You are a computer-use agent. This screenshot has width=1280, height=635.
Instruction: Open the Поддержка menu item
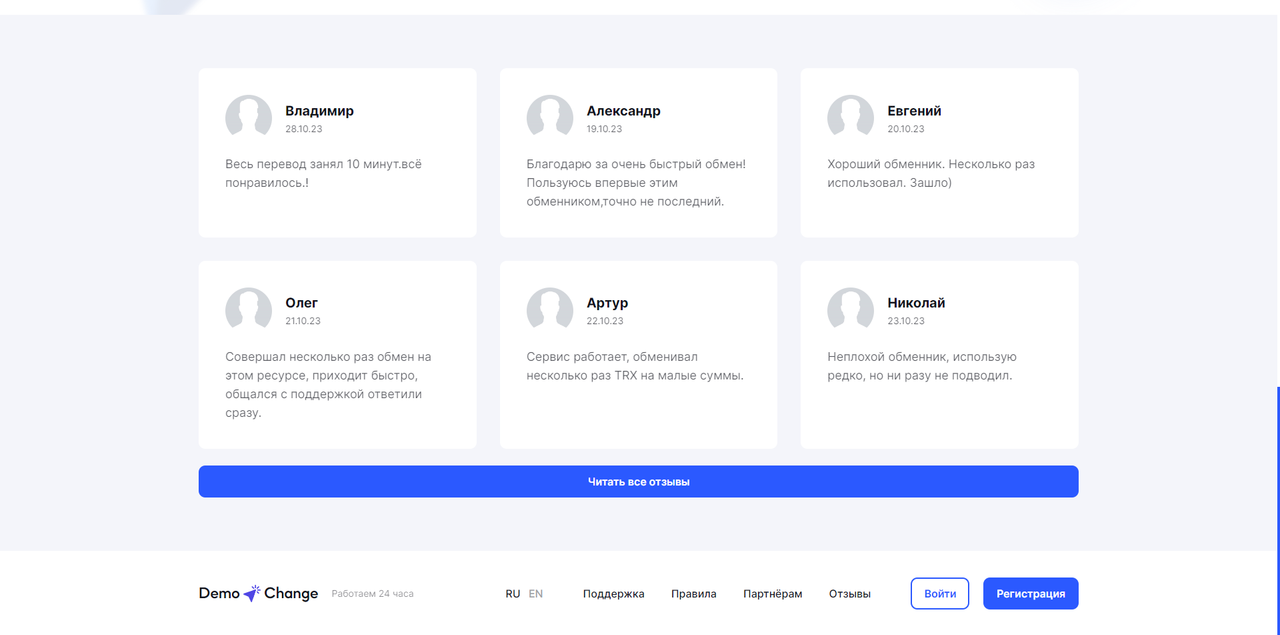click(613, 594)
